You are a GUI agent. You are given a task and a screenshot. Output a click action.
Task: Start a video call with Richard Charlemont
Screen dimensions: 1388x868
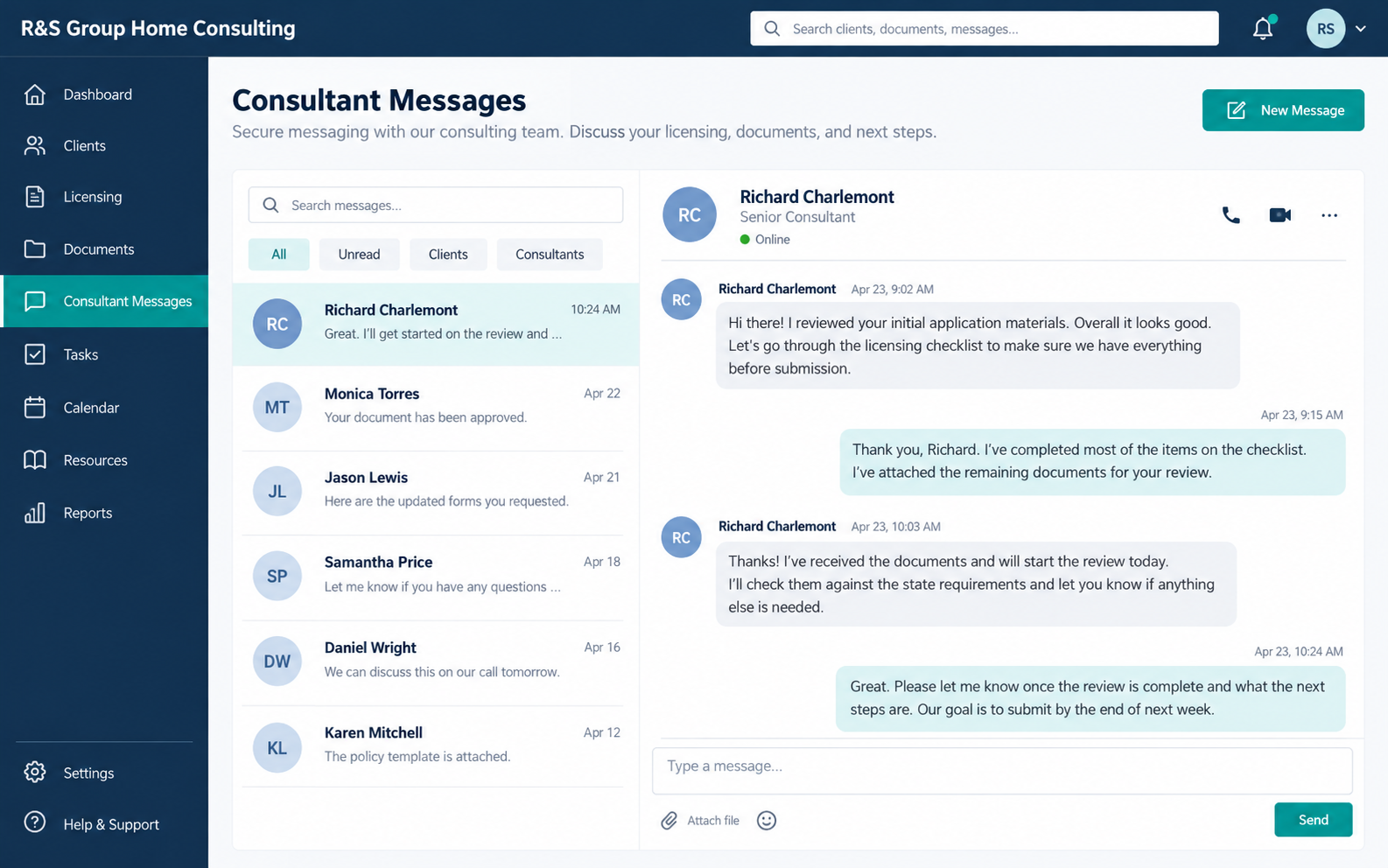(x=1280, y=215)
